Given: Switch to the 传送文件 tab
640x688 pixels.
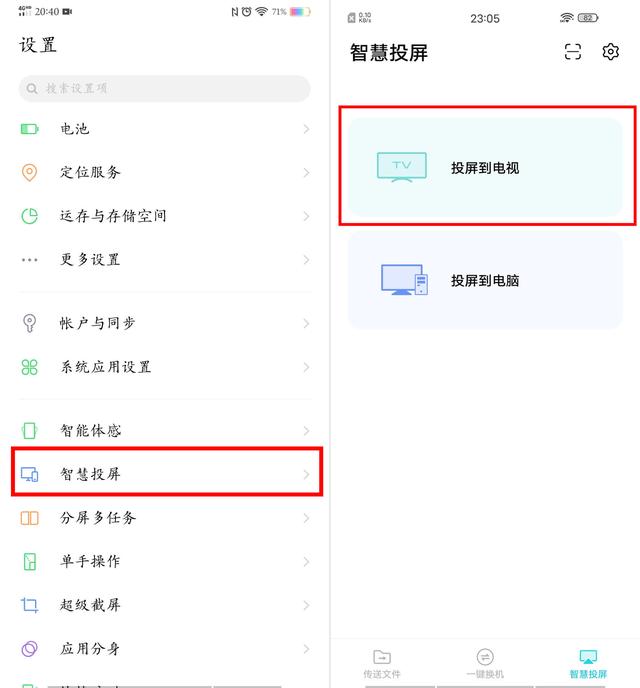Looking at the screenshot, I should click(x=382, y=663).
